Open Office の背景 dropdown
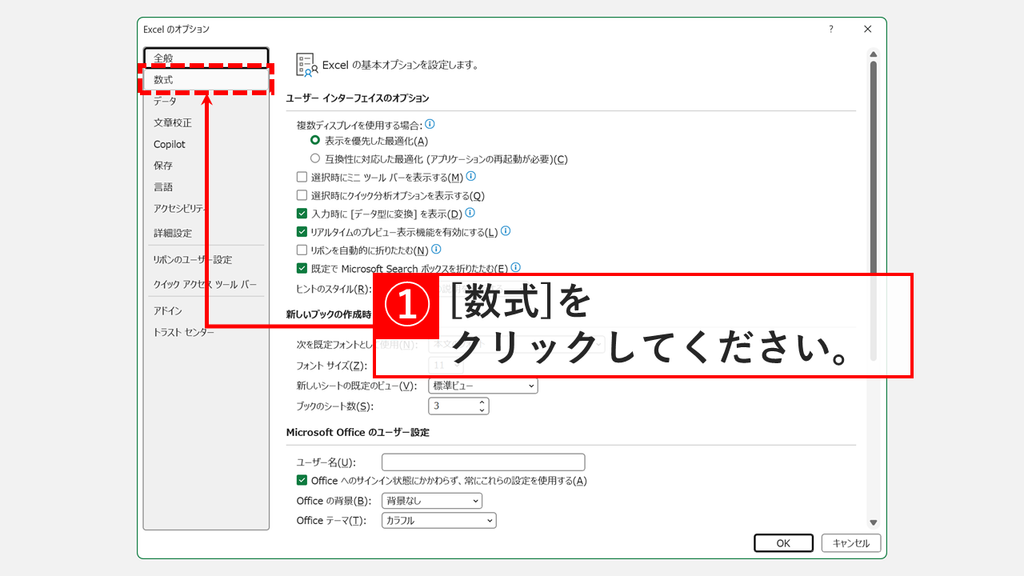This screenshot has height=576, width=1024. click(432, 501)
